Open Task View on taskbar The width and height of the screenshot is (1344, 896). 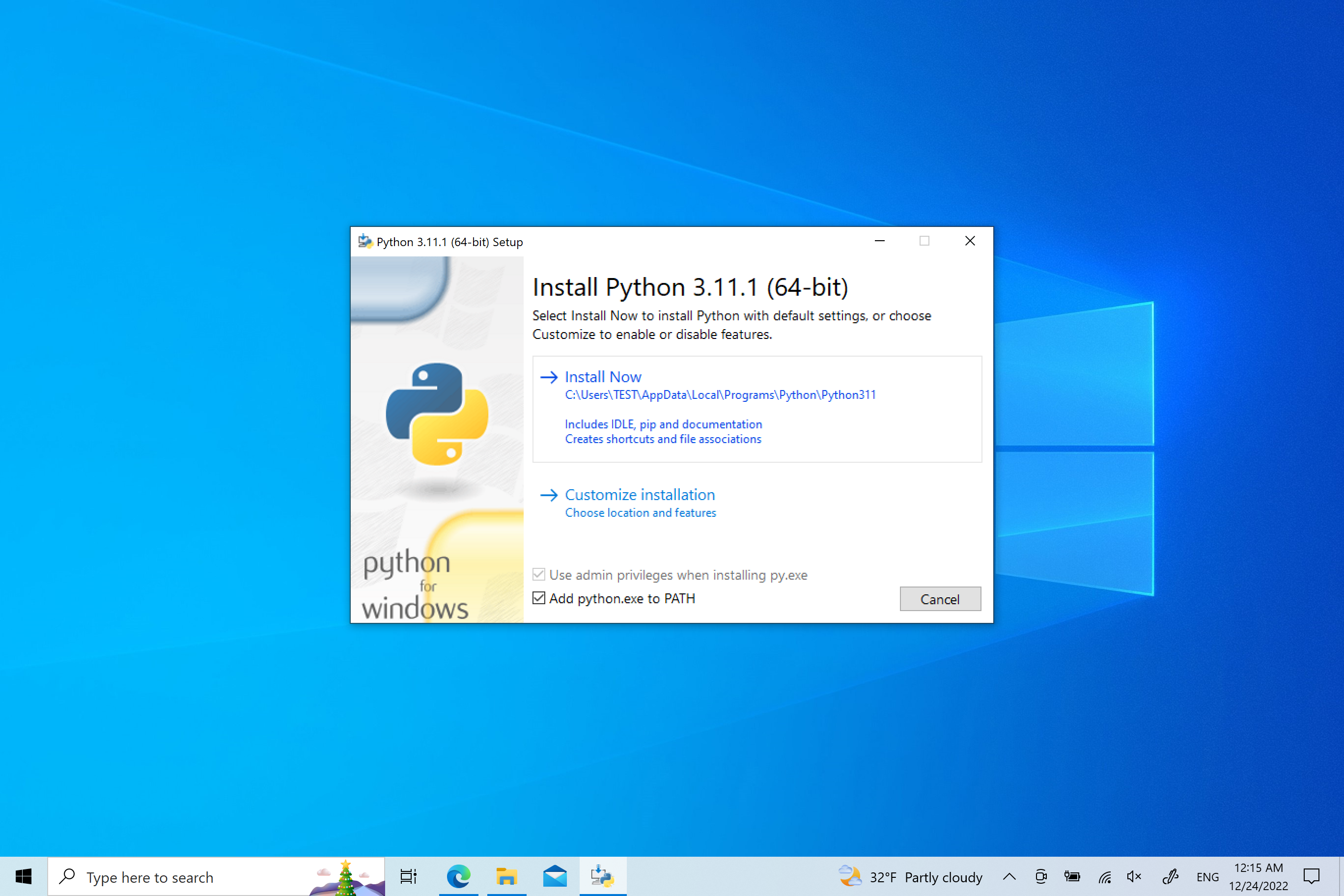(409, 876)
